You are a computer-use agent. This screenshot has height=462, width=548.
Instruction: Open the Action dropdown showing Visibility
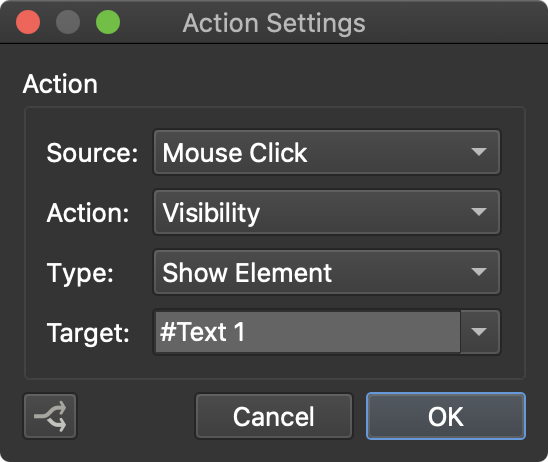coord(327,212)
